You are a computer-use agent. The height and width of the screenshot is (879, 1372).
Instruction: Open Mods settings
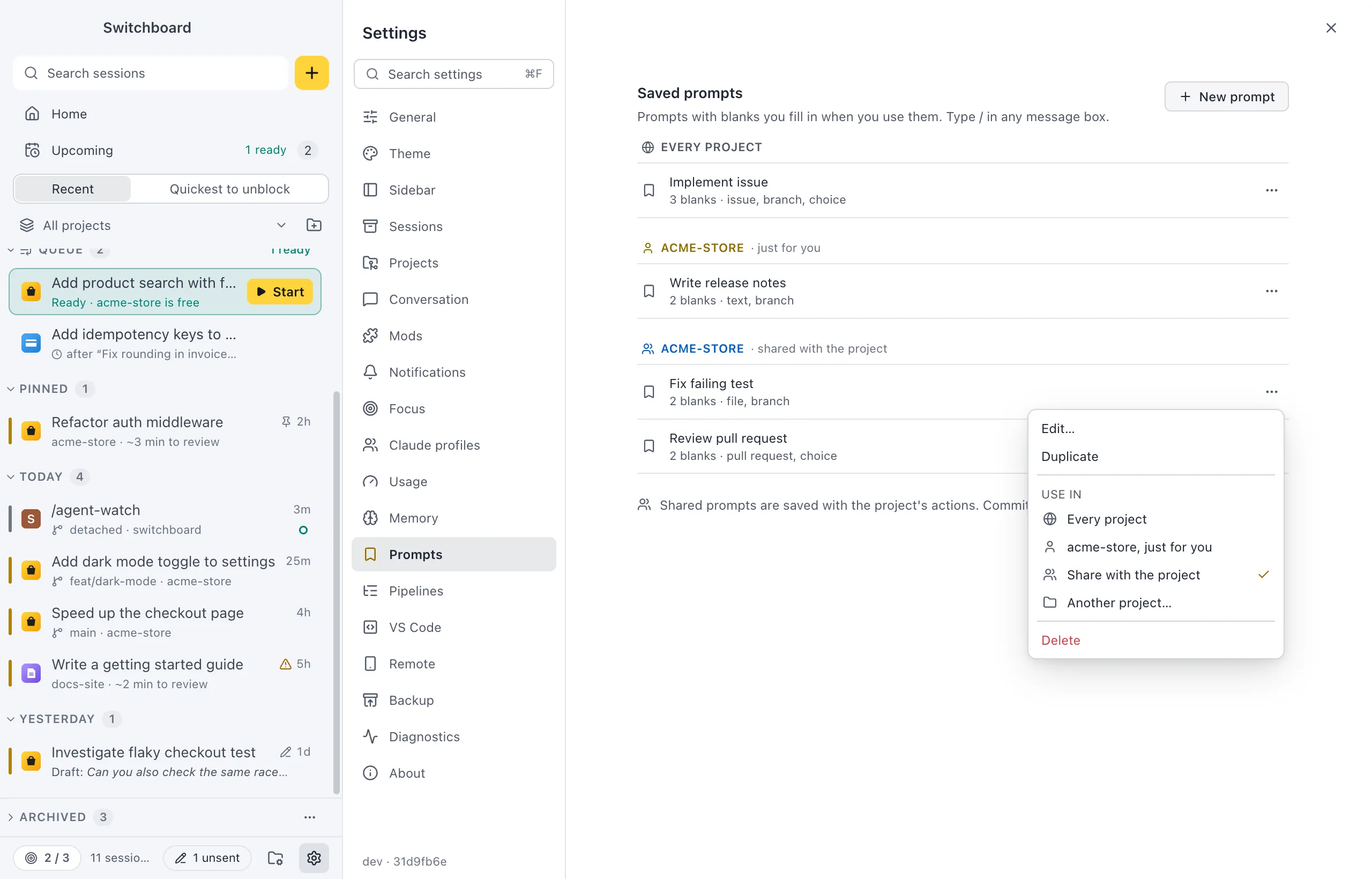[x=454, y=336]
